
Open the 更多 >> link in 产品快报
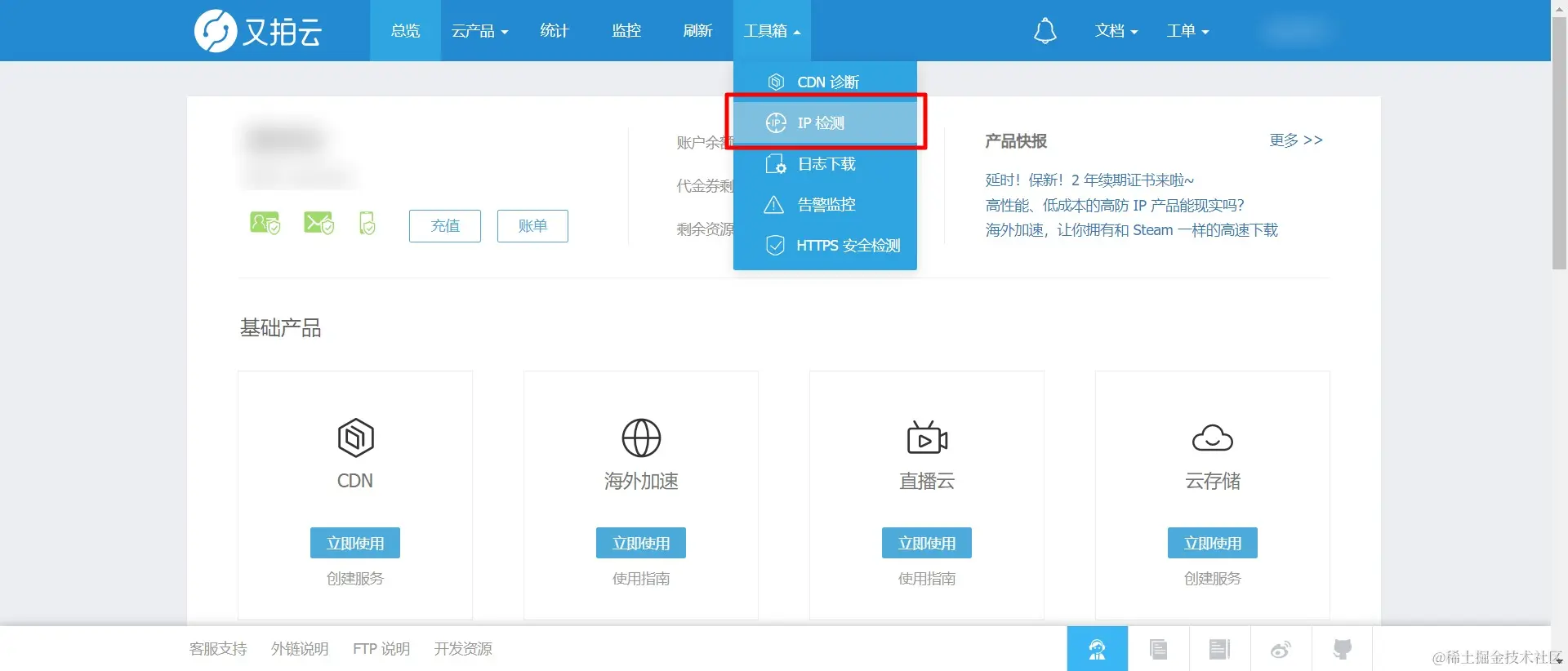click(1296, 140)
